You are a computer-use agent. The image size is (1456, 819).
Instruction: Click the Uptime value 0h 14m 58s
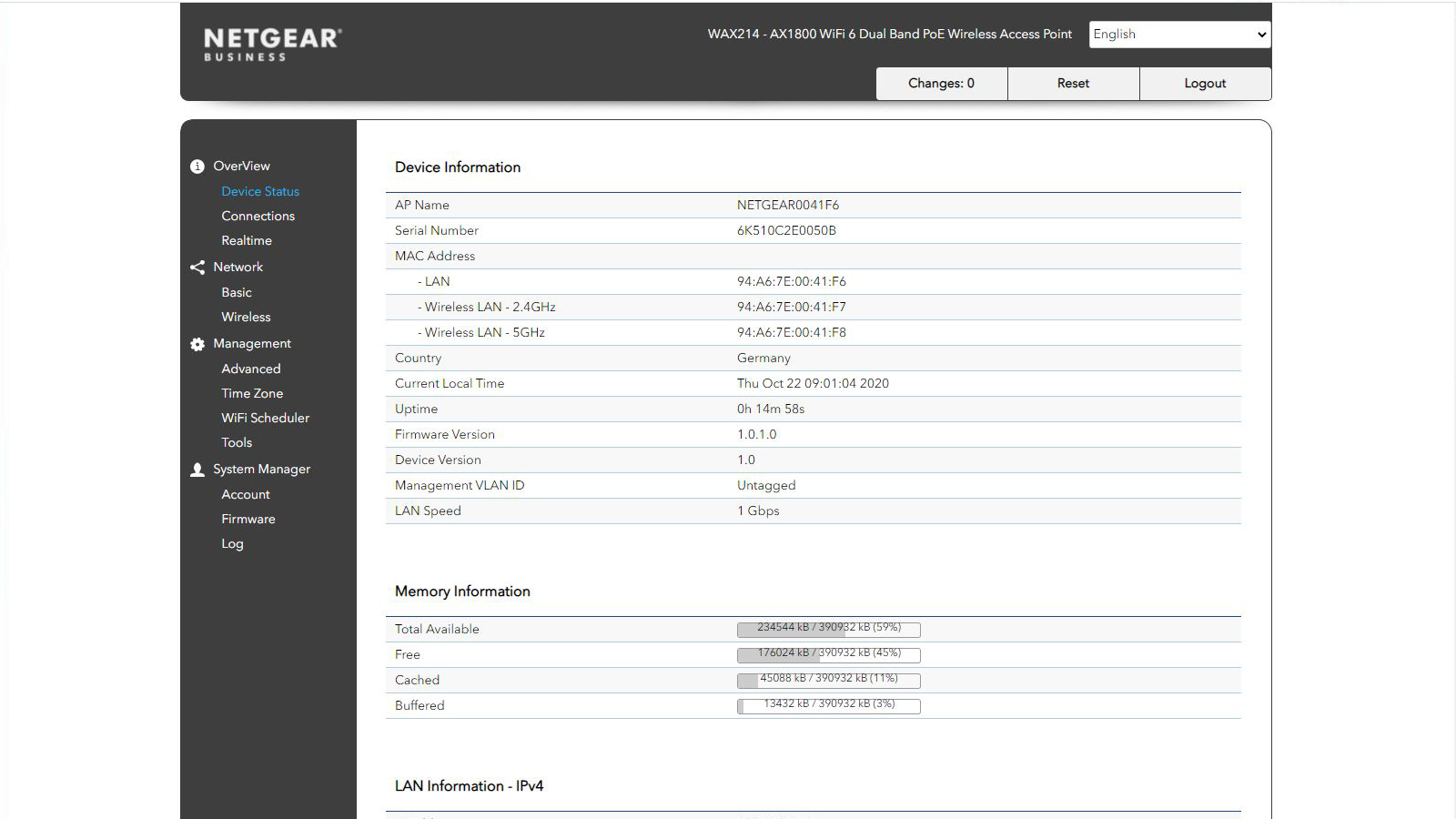771,409
